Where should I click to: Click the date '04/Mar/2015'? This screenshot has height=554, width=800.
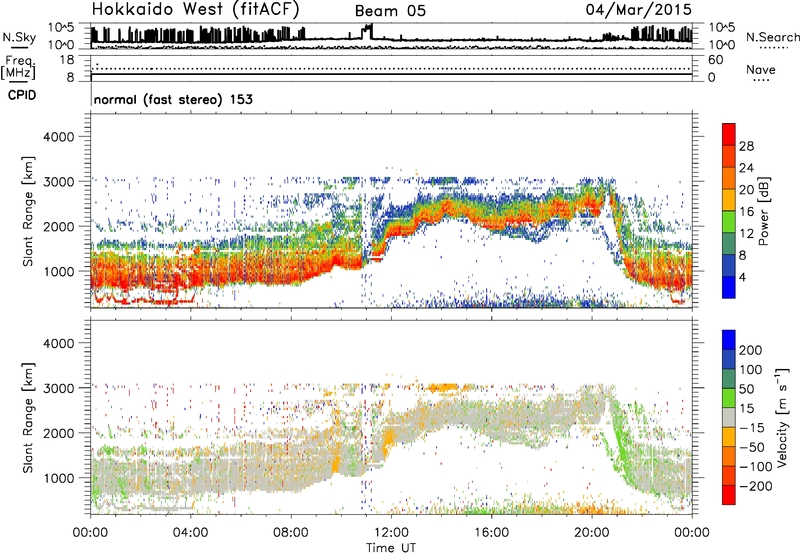[x=639, y=9]
